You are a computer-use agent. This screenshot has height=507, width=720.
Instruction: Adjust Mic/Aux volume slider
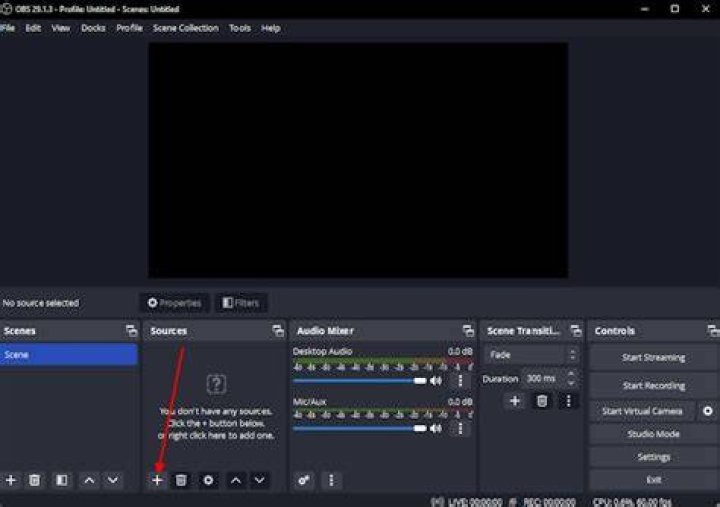tap(360, 428)
